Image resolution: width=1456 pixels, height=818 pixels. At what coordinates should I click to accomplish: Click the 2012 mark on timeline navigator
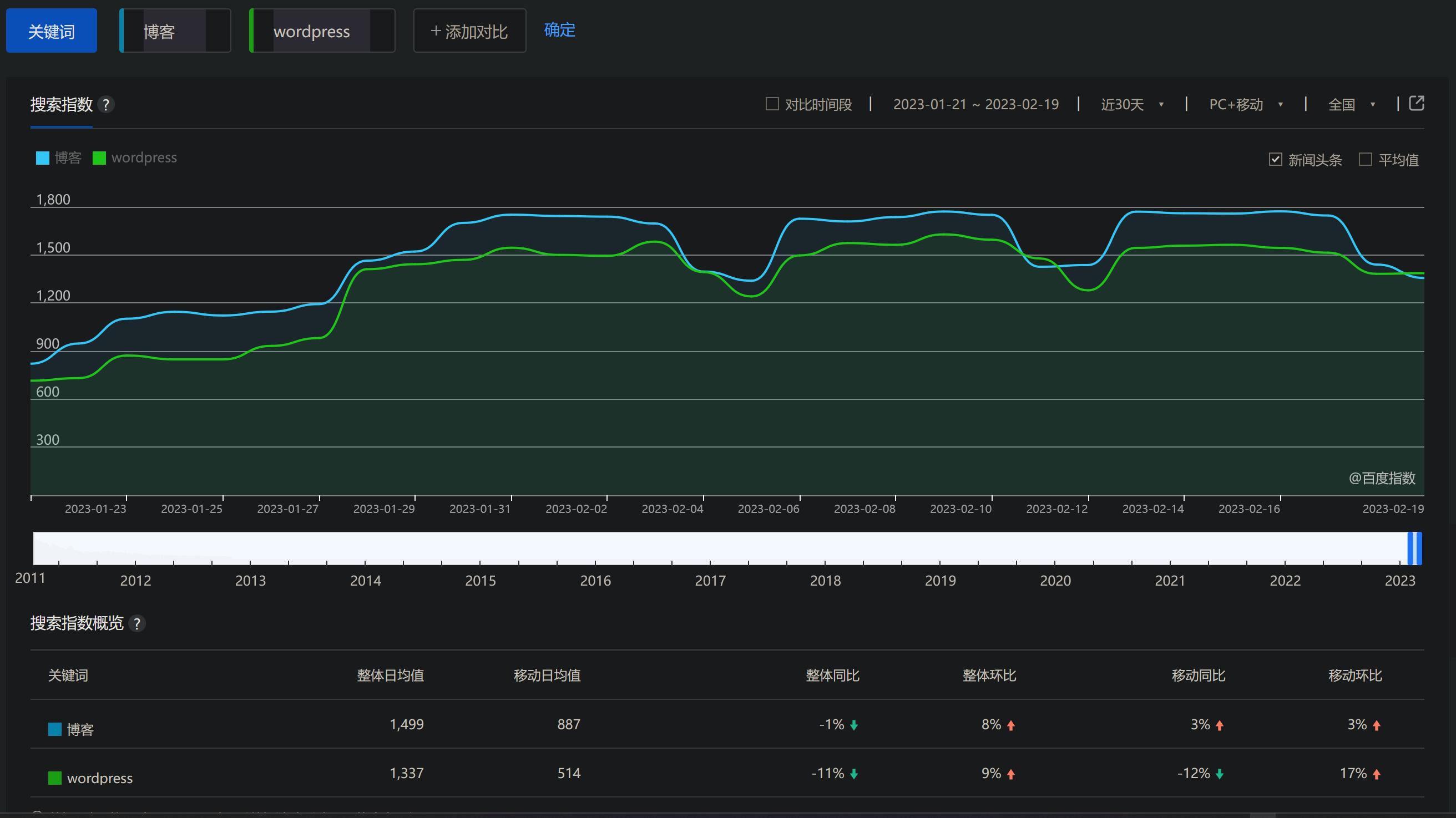tap(135, 581)
